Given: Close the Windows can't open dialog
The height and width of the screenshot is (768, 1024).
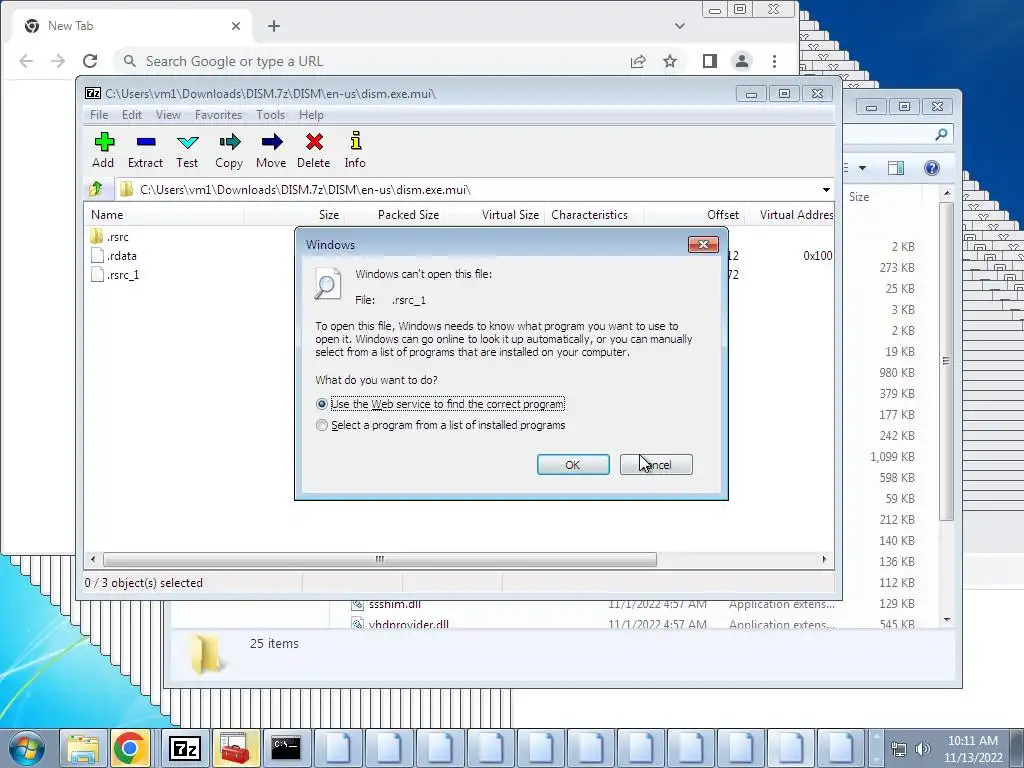Looking at the screenshot, I should (x=703, y=244).
